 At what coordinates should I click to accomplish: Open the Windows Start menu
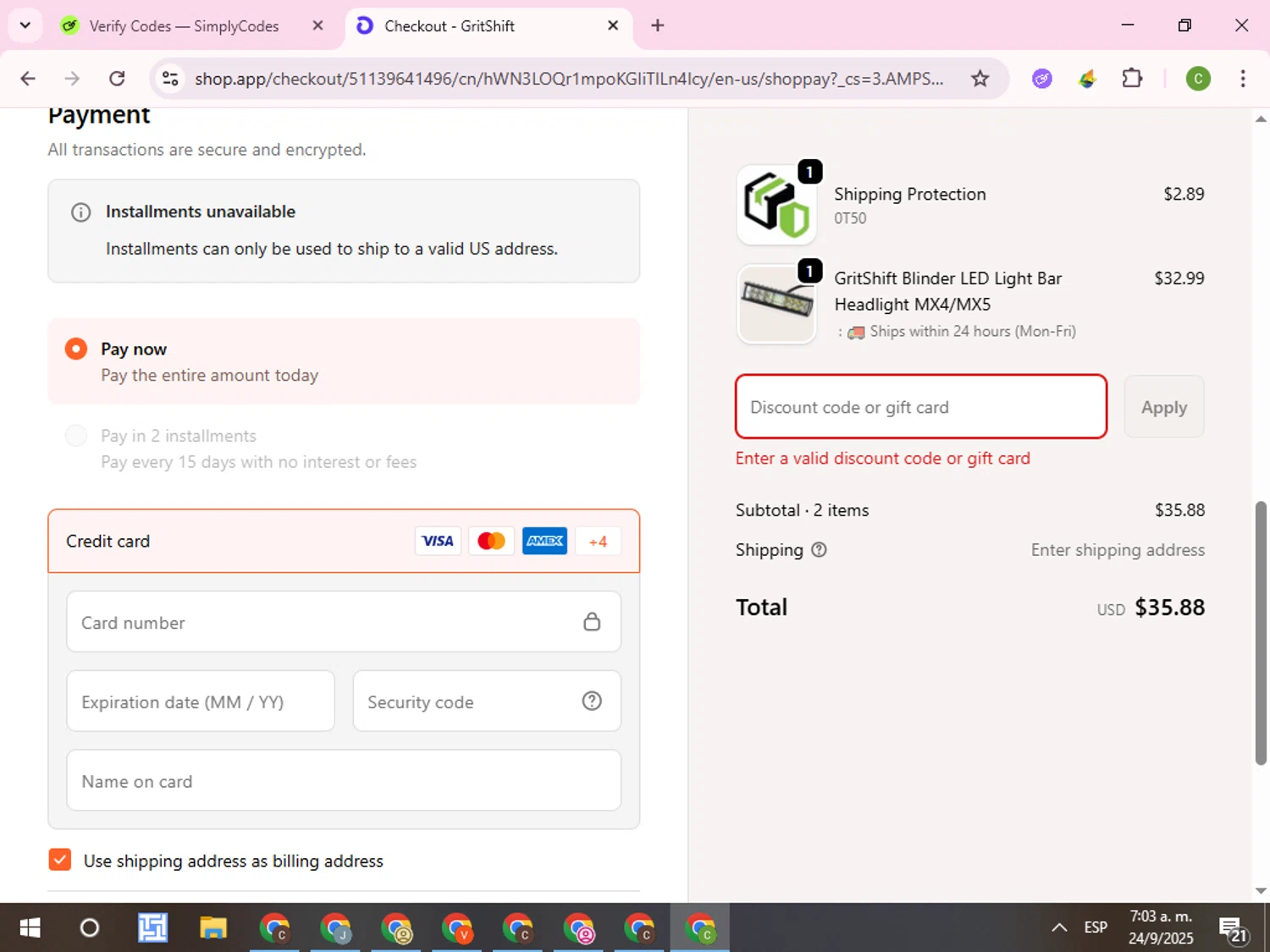[30, 928]
